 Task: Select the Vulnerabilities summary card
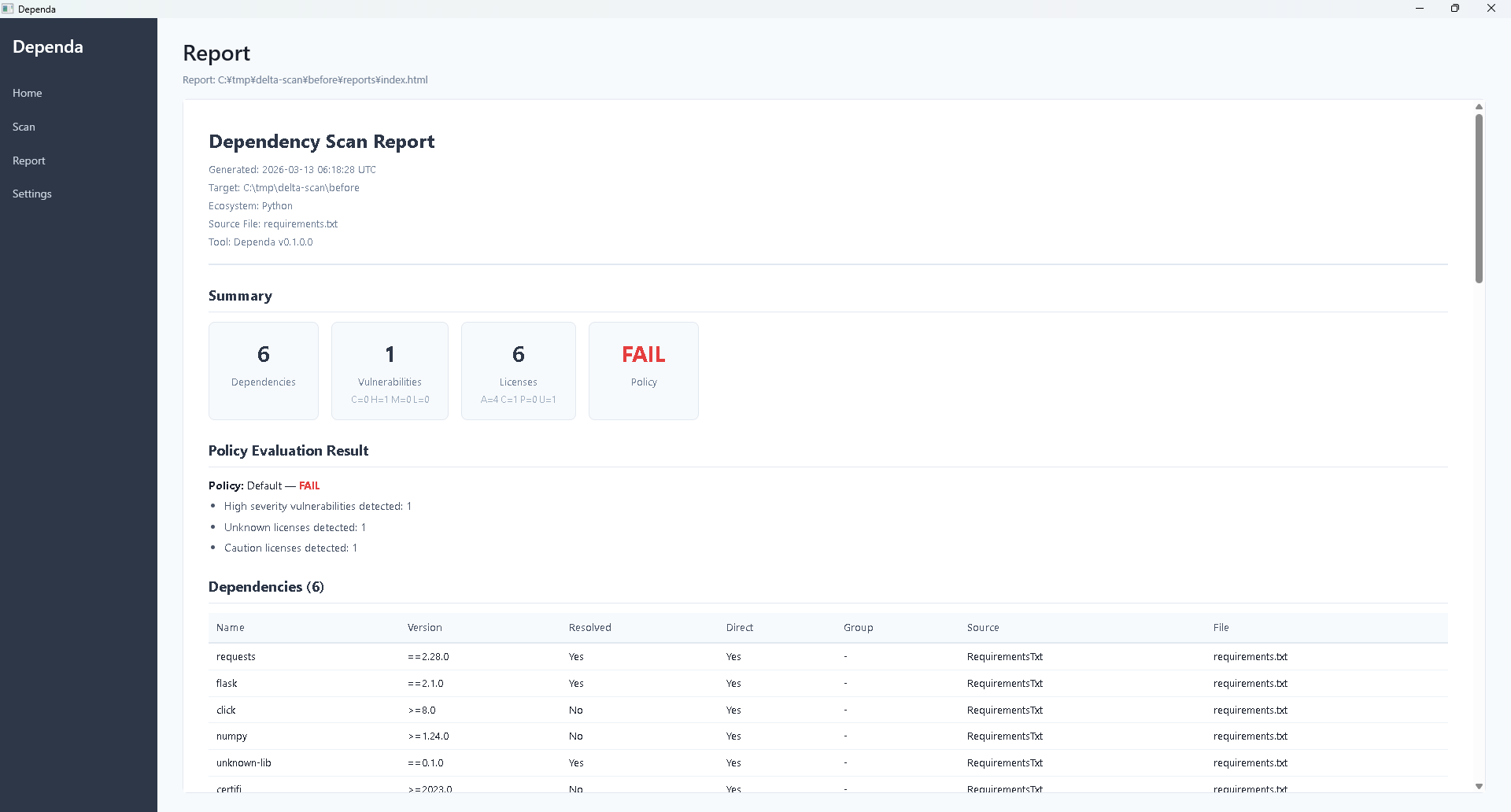[390, 371]
